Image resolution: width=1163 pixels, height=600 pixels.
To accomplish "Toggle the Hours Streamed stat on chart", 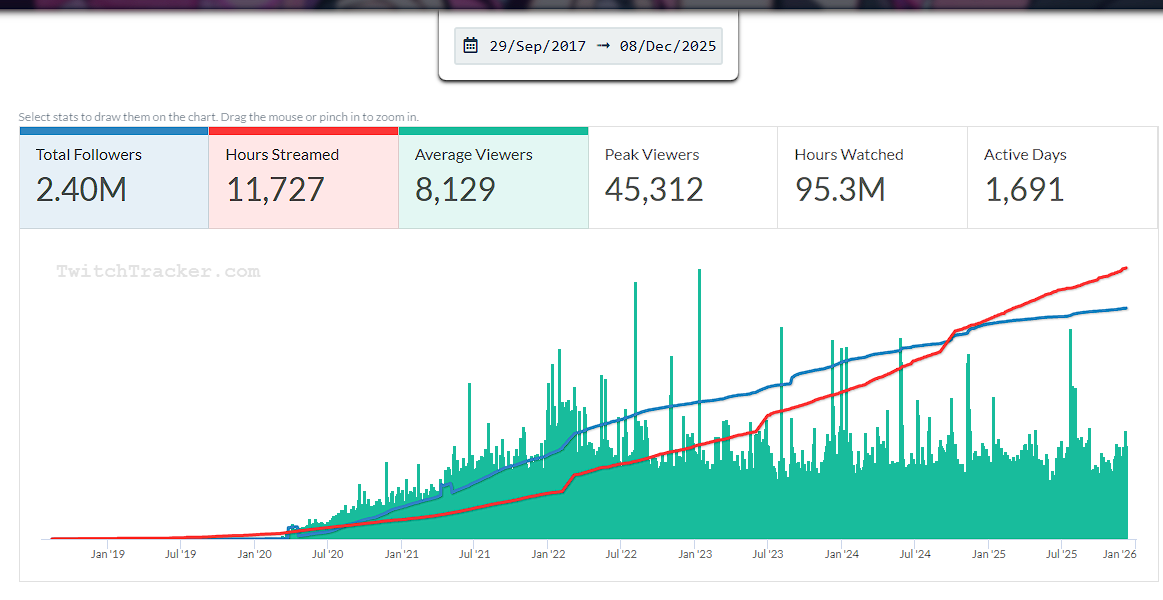I will tap(303, 178).
